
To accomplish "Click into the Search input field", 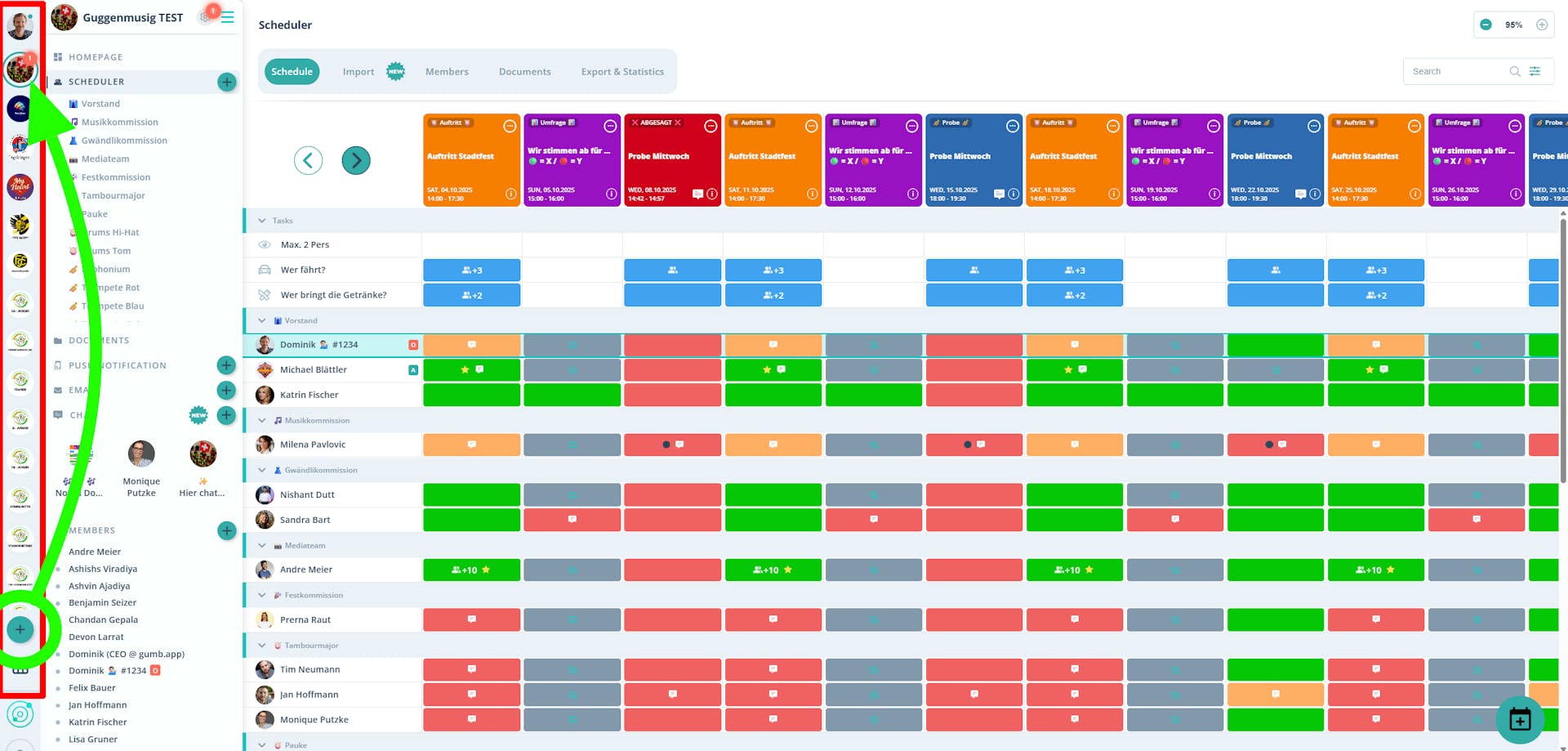I will coord(1459,71).
